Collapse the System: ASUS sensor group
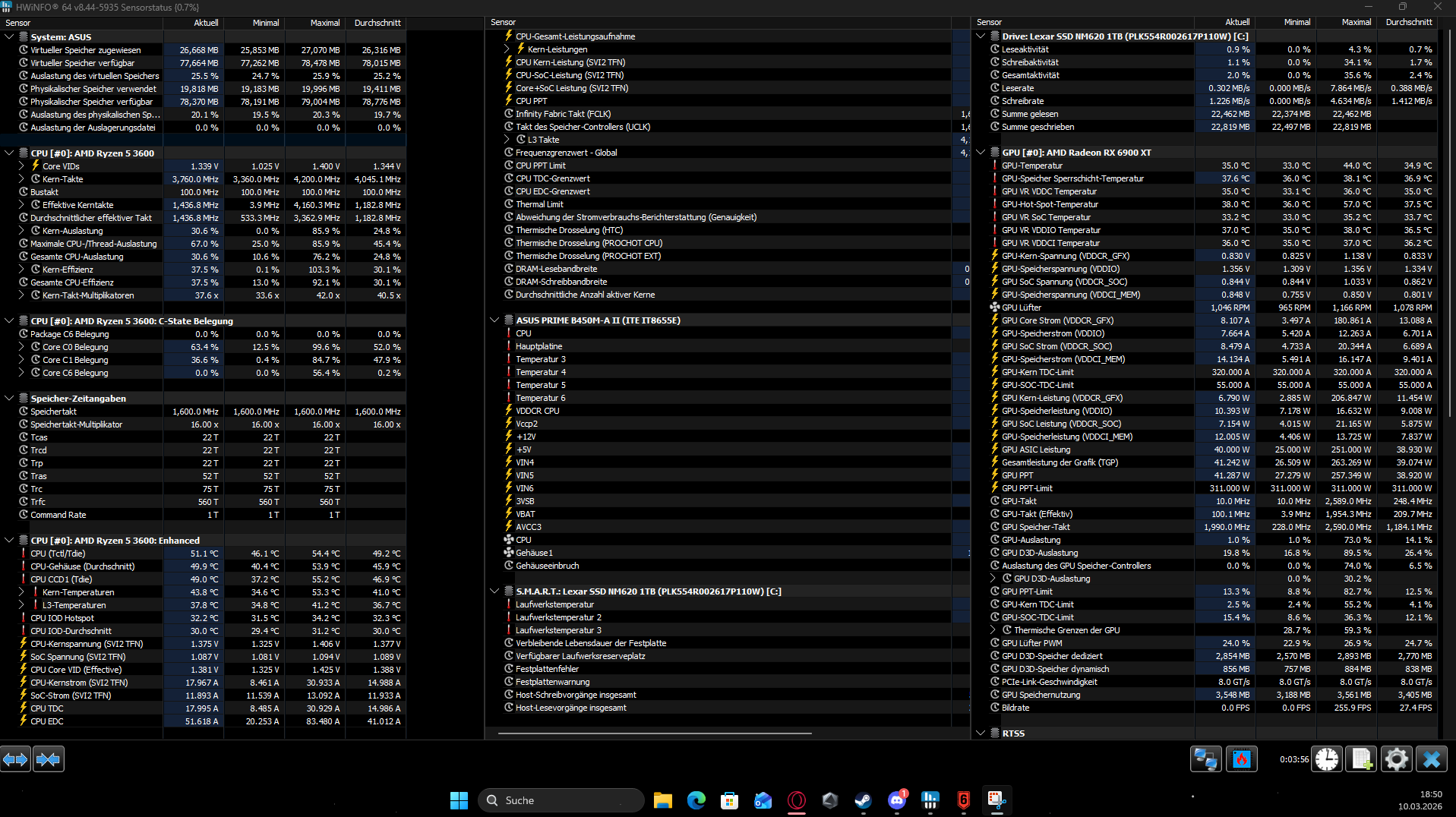The image size is (1456, 817). pyautogui.click(x=9, y=36)
